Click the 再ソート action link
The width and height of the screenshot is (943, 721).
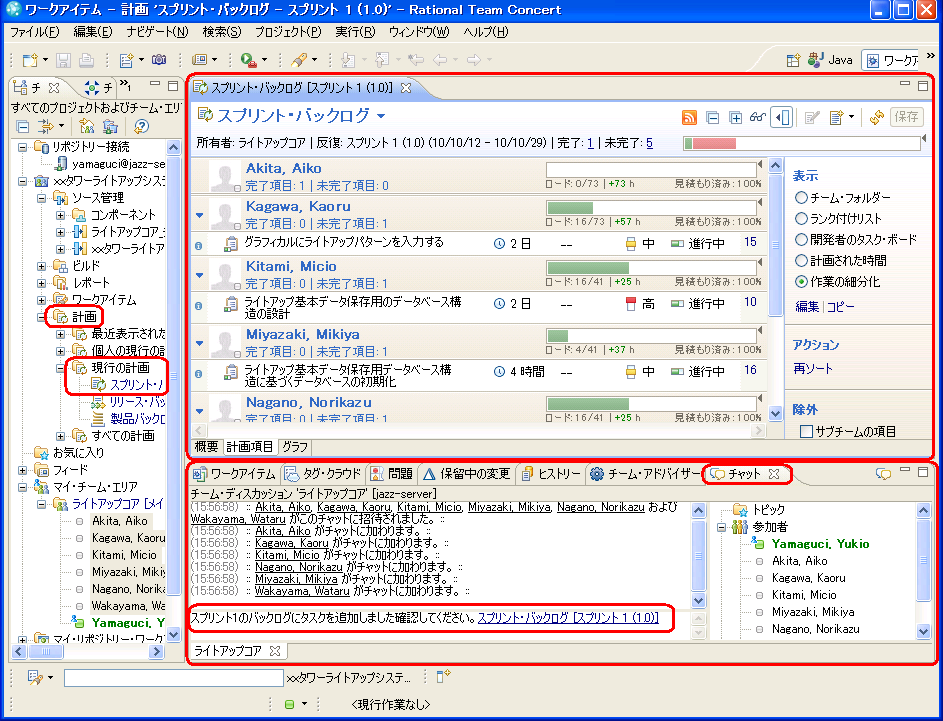pyautogui.click(x=812, y=369)
